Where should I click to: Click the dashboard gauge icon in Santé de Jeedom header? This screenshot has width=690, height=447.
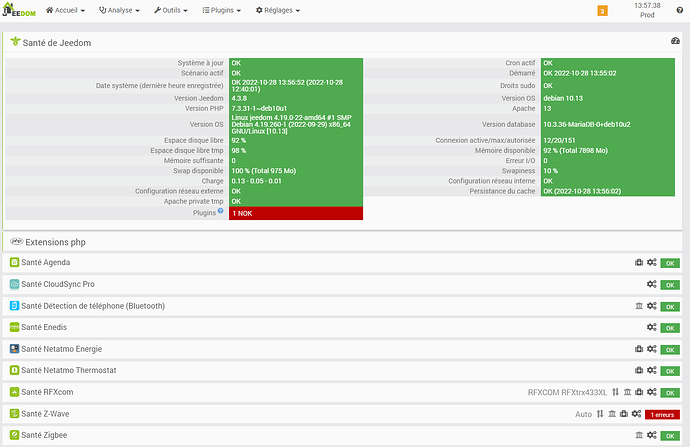(x=675, y=41)
